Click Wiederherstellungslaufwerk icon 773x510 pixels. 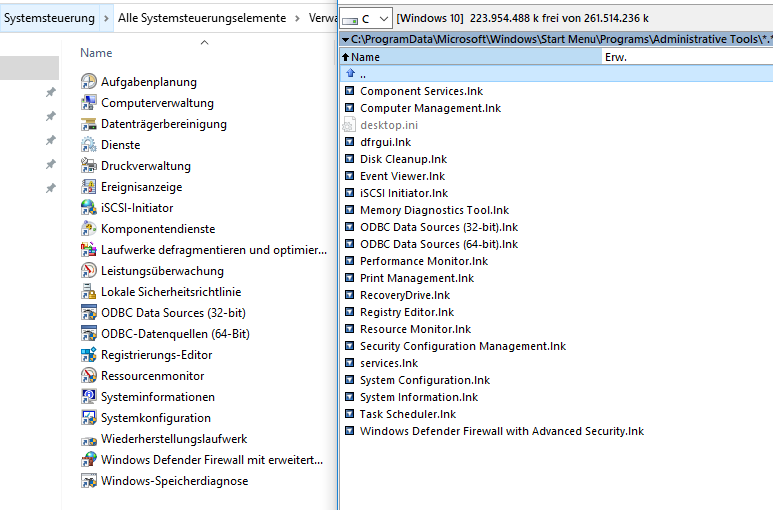pos(89,440)
